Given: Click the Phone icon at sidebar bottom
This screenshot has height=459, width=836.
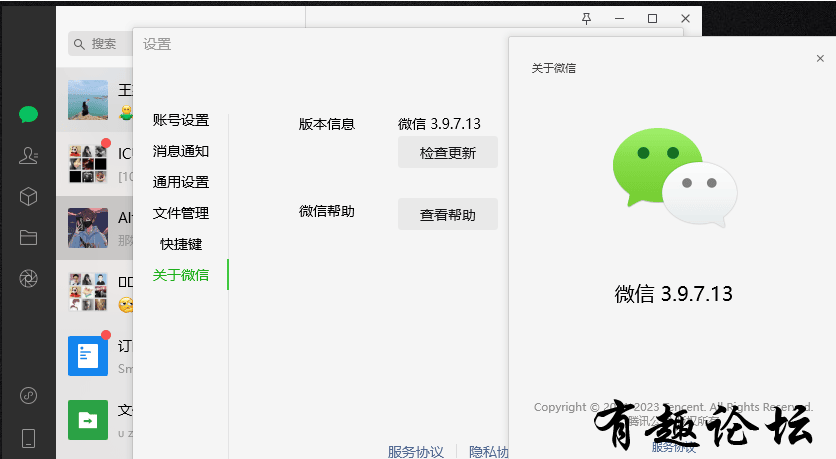Looking at the screenshot, I should (28, 438).
